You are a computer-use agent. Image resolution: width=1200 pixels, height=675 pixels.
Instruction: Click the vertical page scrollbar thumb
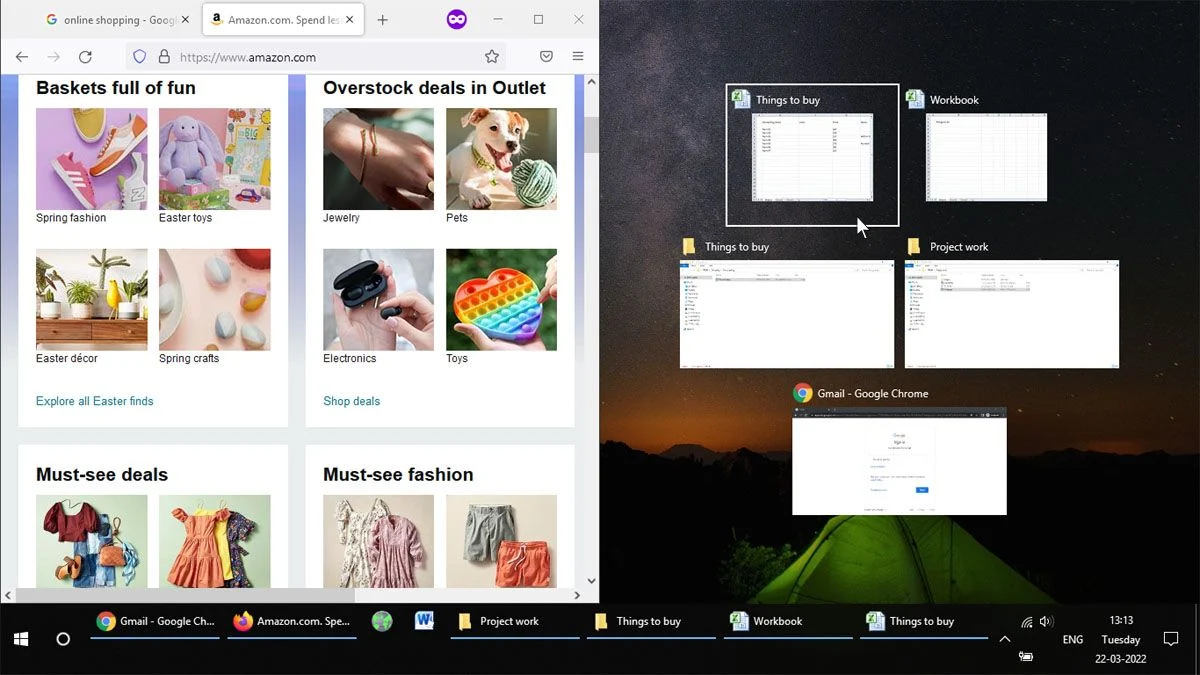tap(591, 134)
